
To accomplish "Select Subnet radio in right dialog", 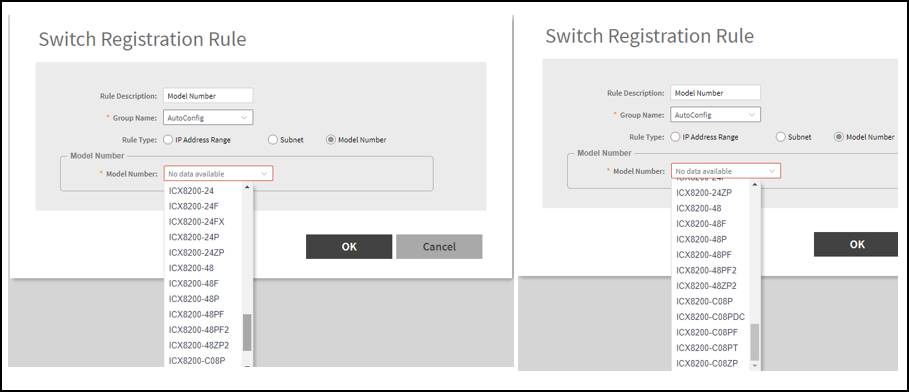I will (x=780, y=137).
